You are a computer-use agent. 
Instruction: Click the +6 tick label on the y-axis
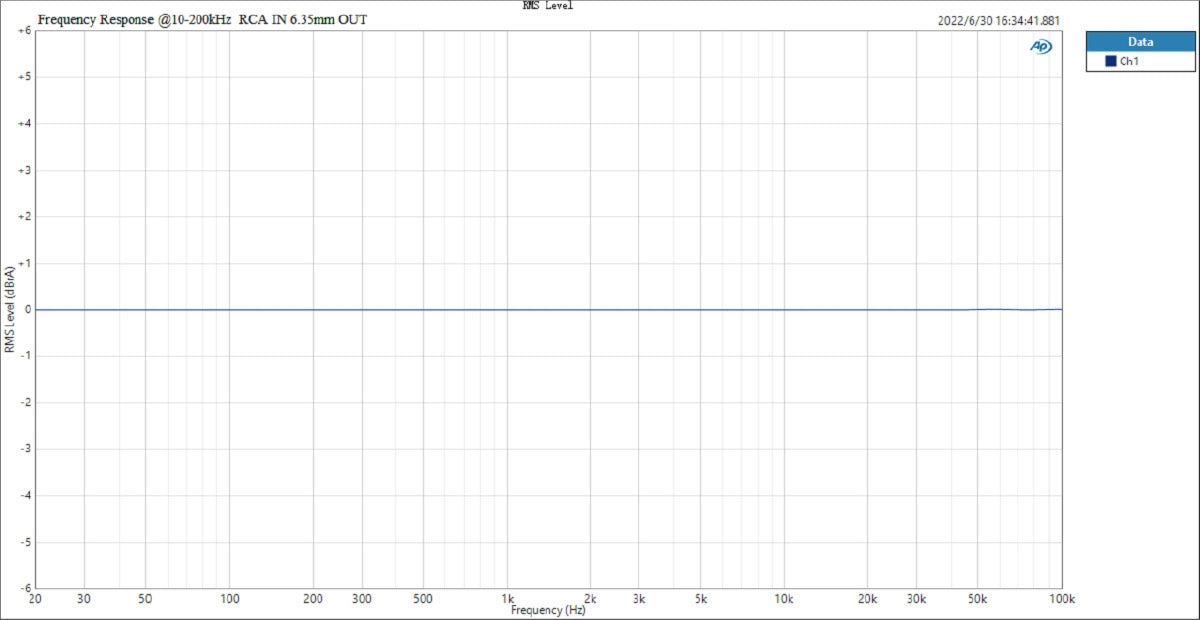(x=24, y=30)
